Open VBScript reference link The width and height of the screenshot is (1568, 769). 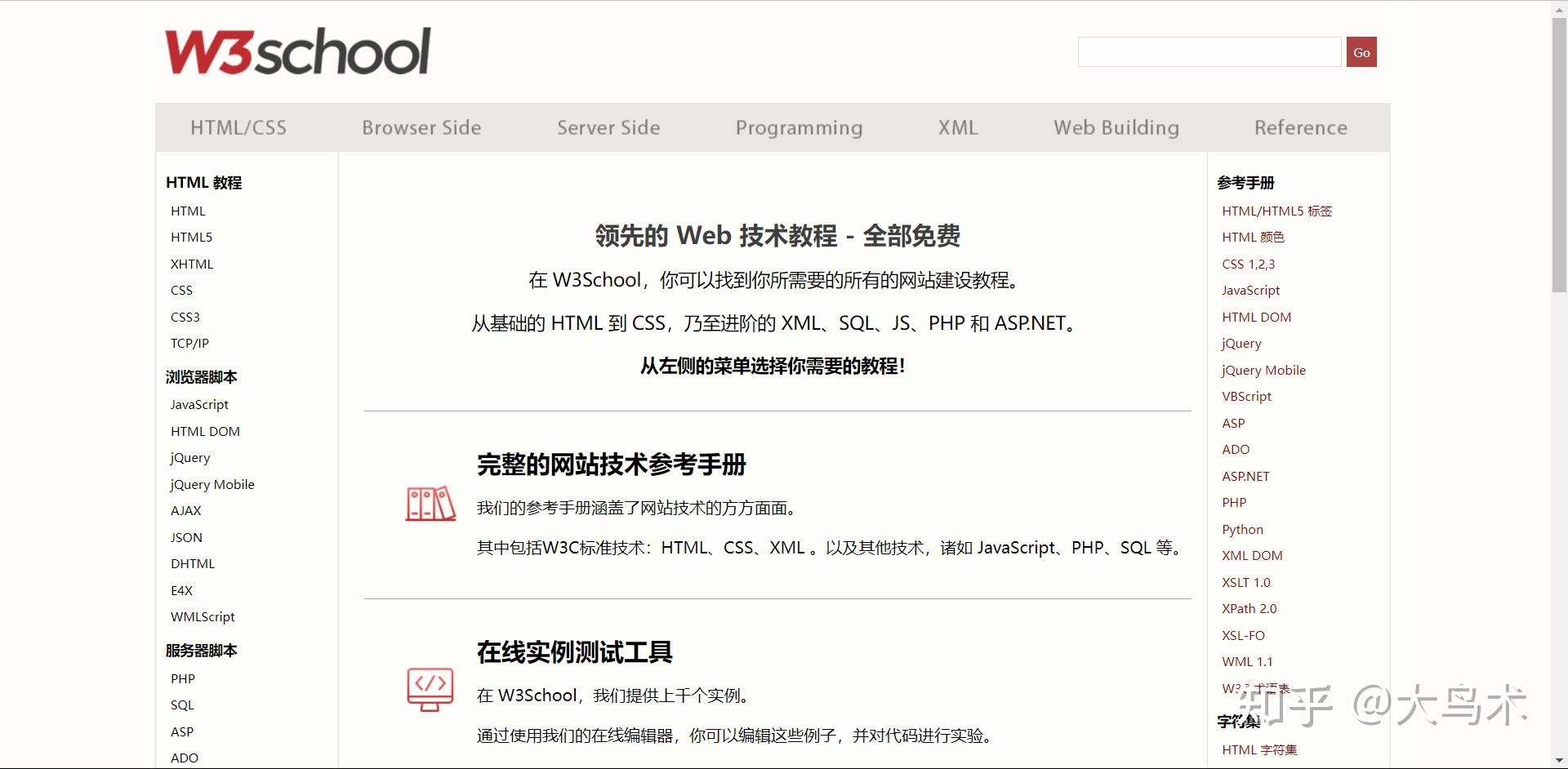[1246, 396]
